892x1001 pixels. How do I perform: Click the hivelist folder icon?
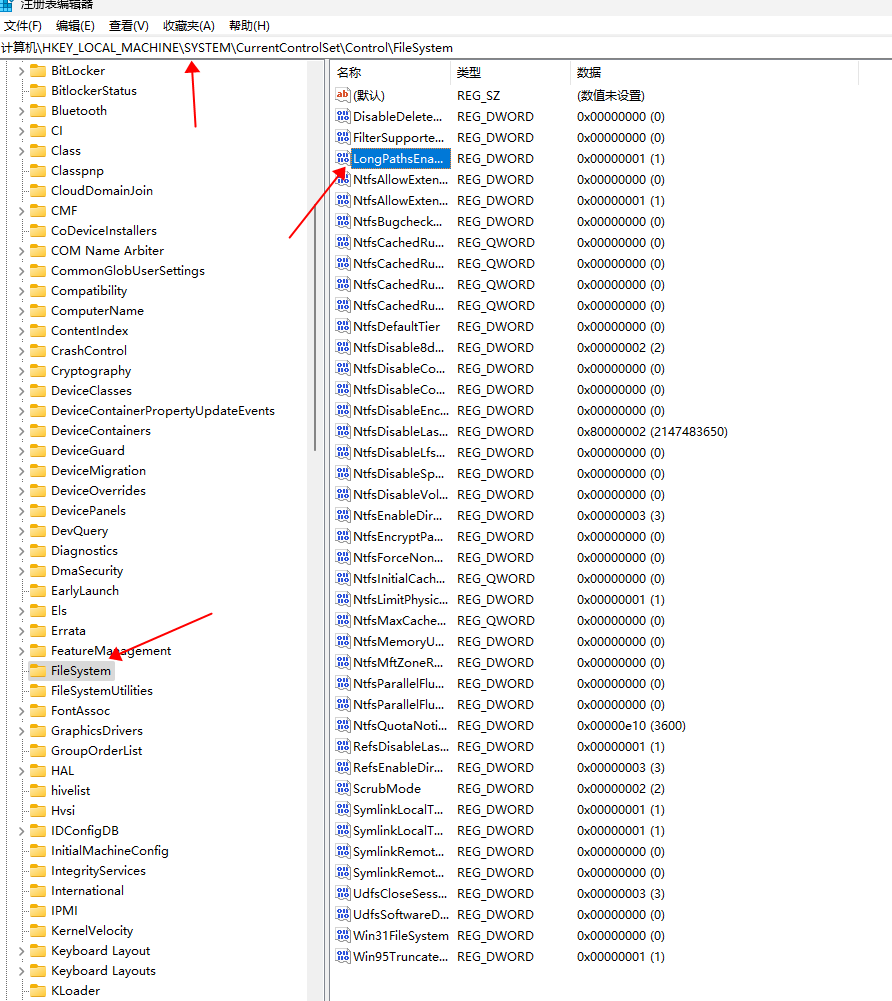[38, 790]
